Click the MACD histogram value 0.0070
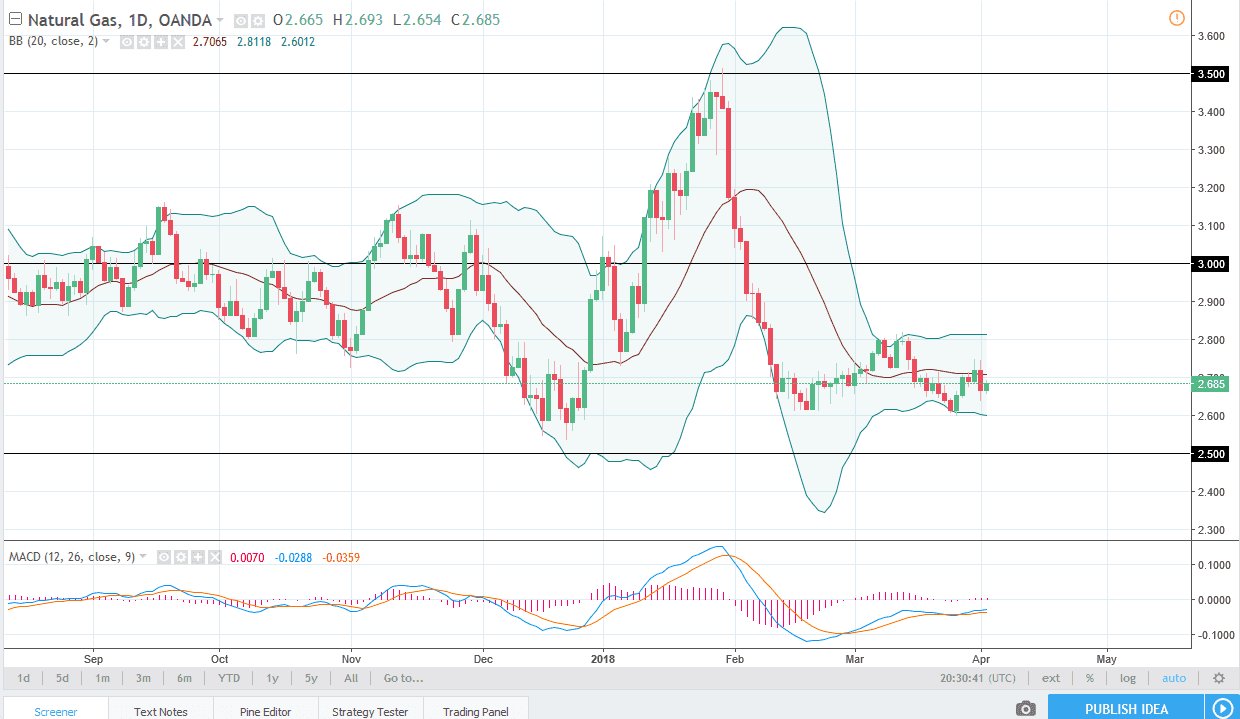The width and height of the screenshot is (1240, 719). pos(248,556)
